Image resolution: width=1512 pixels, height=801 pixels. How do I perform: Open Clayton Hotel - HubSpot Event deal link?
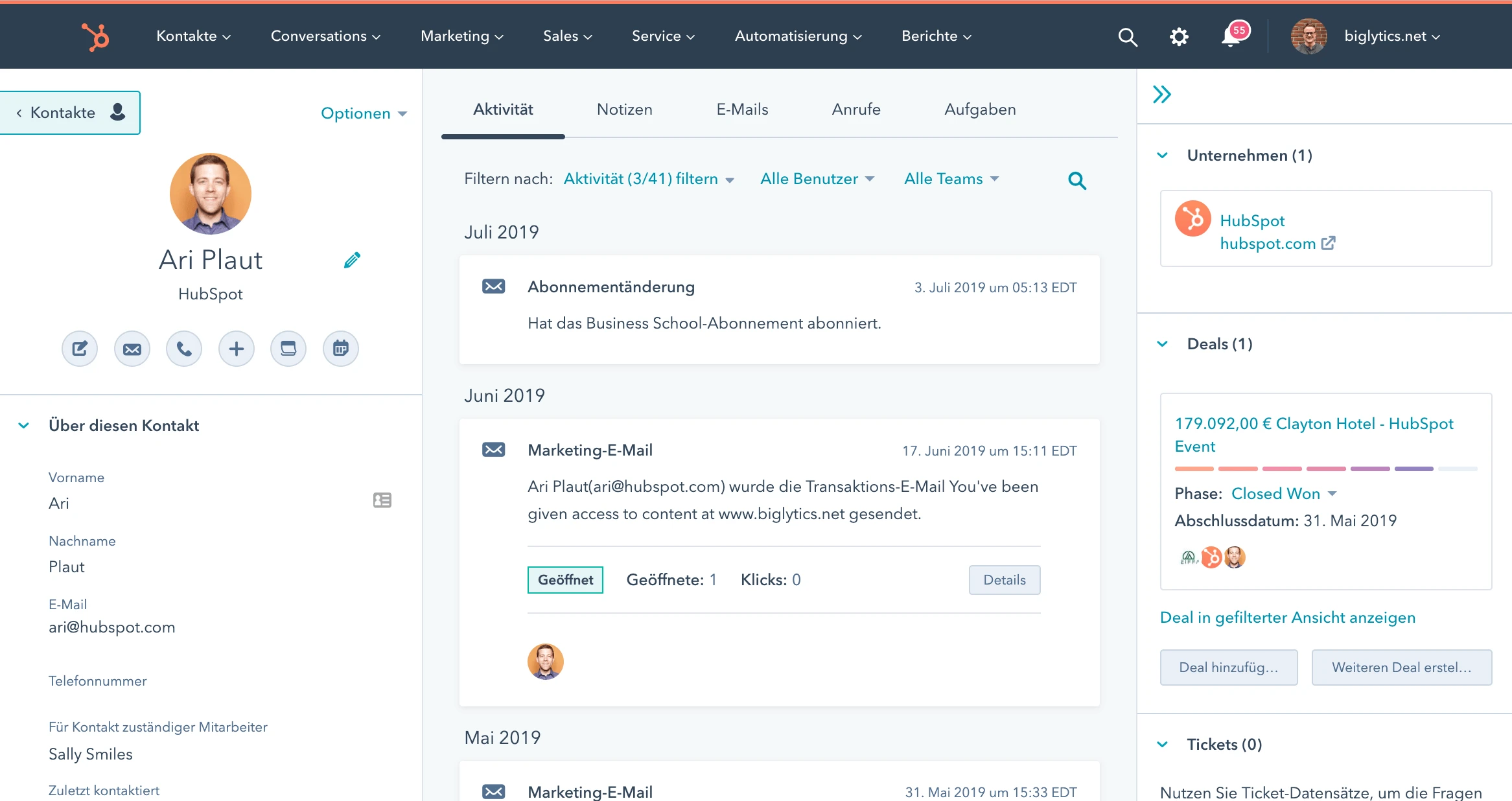[1314, 435]
